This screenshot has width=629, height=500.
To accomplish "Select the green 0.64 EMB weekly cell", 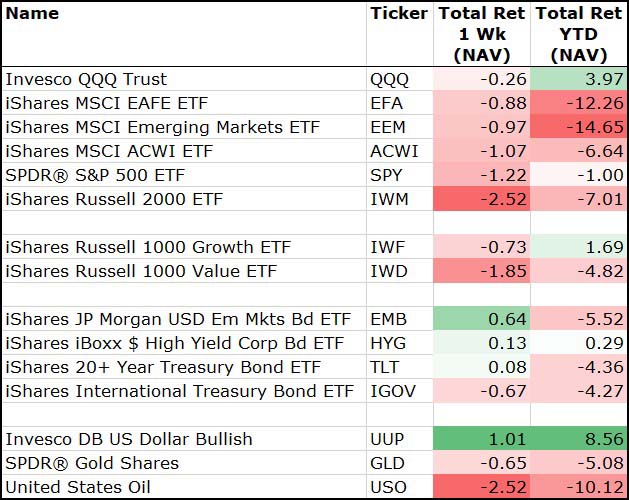I will 481,319.
